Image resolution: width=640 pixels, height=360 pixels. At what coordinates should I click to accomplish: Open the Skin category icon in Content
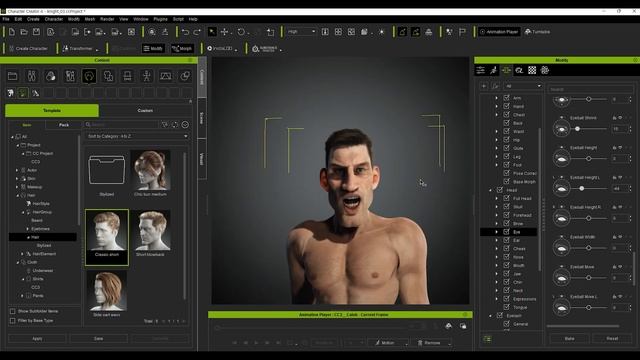point(51,76)
